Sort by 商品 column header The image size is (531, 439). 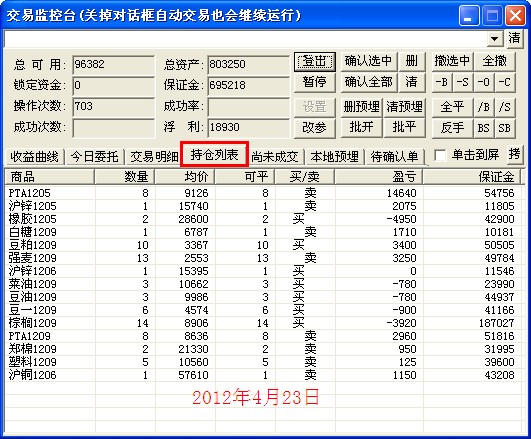click(50, 177)
